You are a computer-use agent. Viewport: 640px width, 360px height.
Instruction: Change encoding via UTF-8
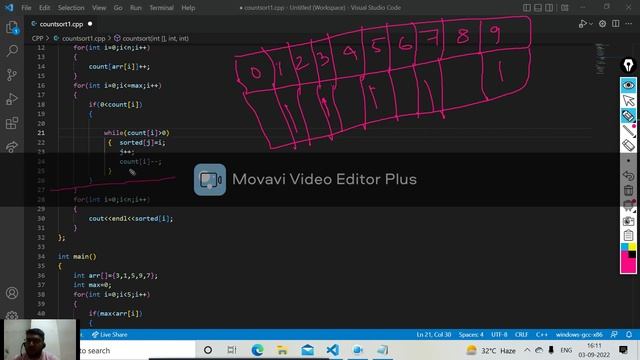click(x=499, y=335)
